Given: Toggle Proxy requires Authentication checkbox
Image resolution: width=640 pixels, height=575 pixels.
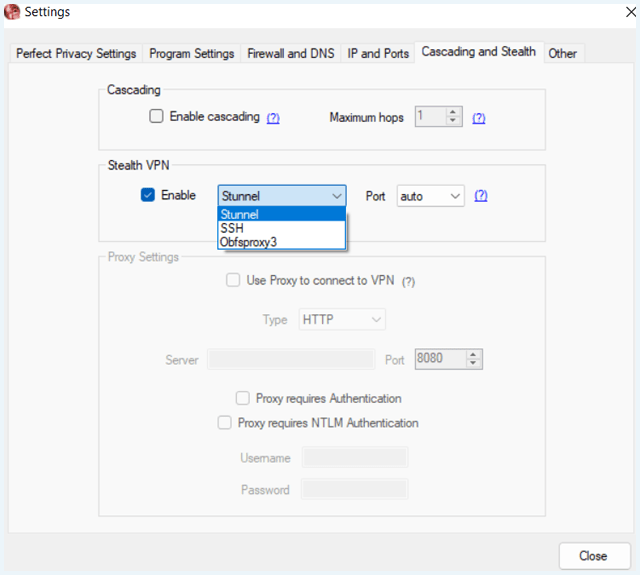Looking at the screenshot, I should click(242, 398).
